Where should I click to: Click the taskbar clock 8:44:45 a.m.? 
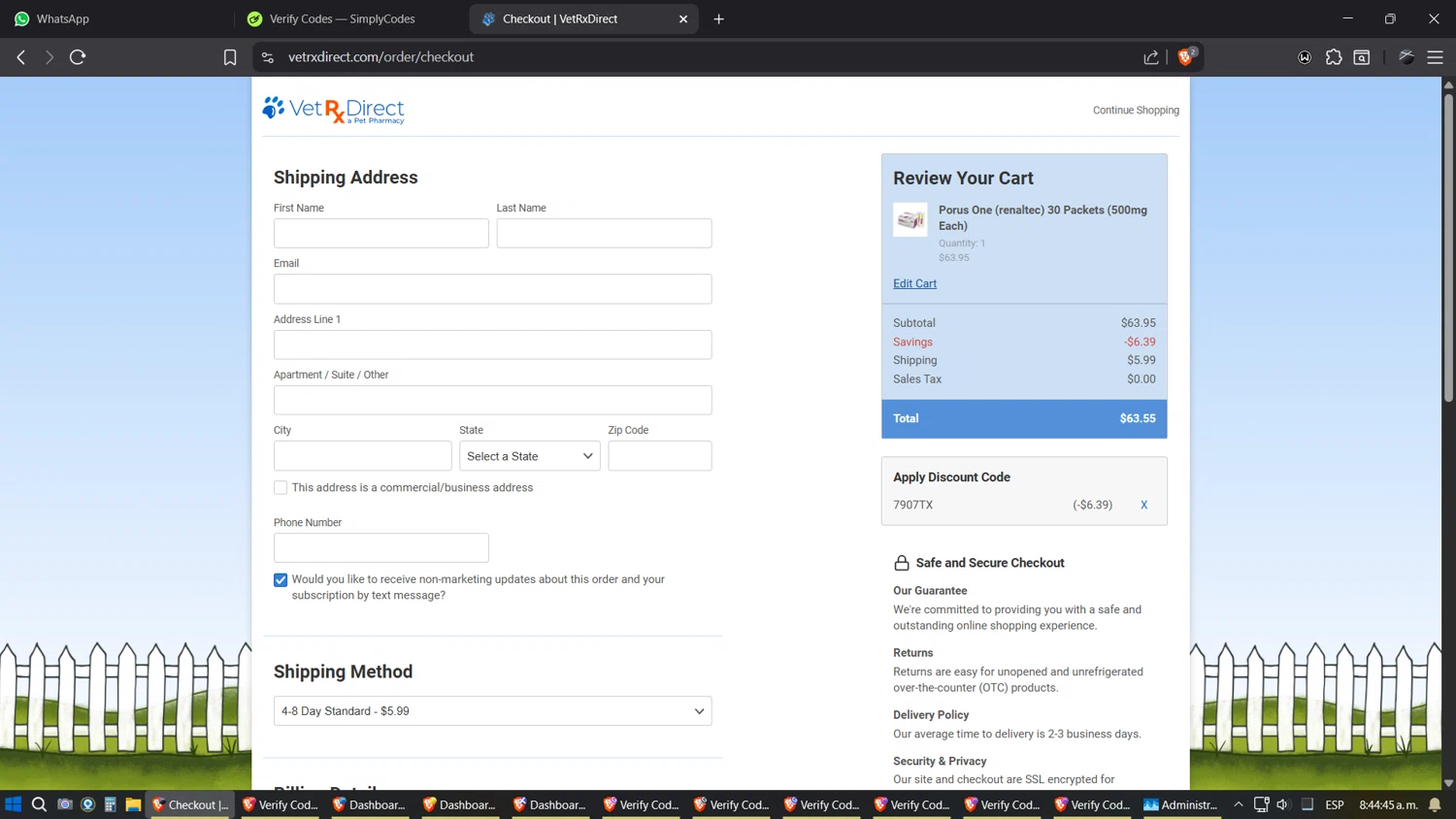click(x=1388, y=804)
